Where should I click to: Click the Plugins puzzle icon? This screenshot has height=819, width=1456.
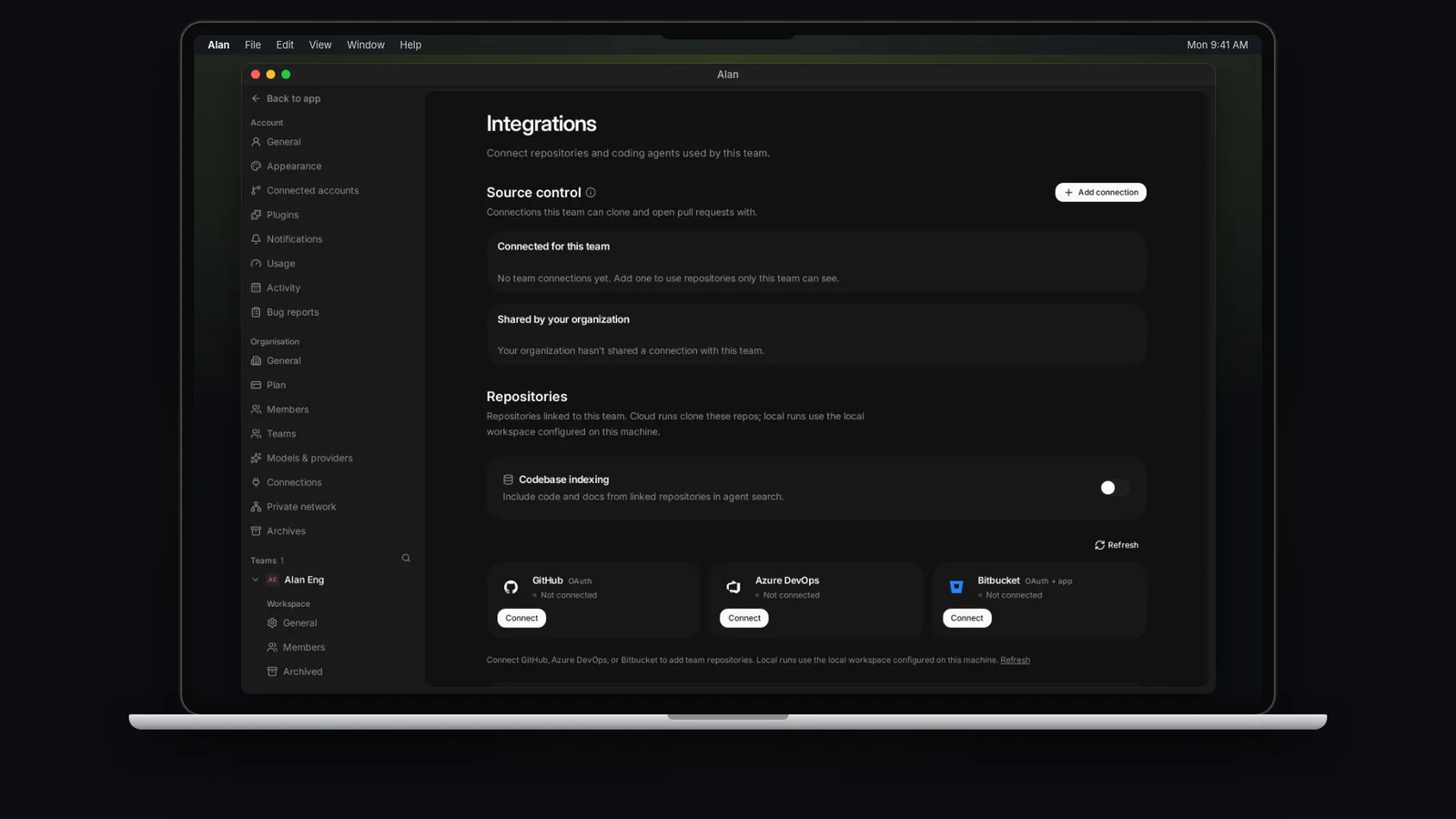[x=256, y=215]
